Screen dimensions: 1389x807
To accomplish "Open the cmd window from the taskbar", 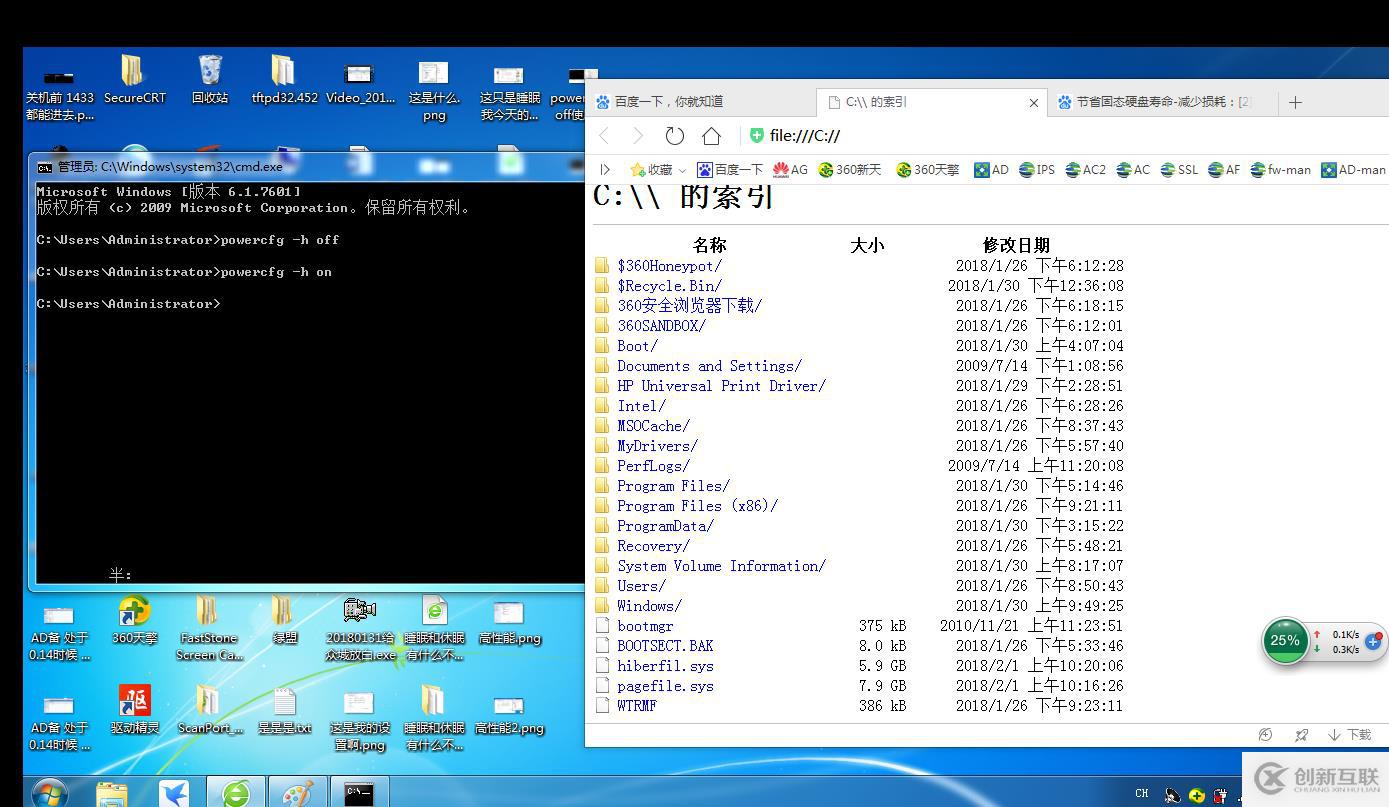I will tap(359, 792).
